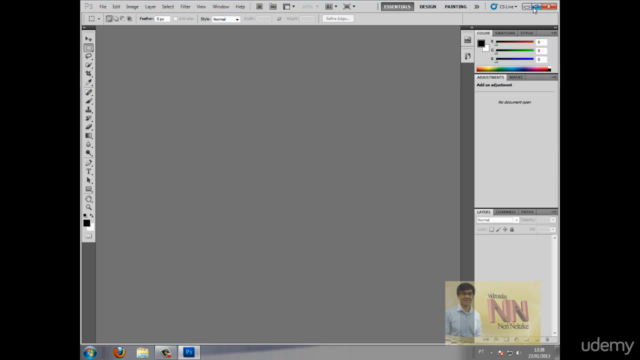Launch Mini Bridge from the application bar

click(x=273, y=7)
